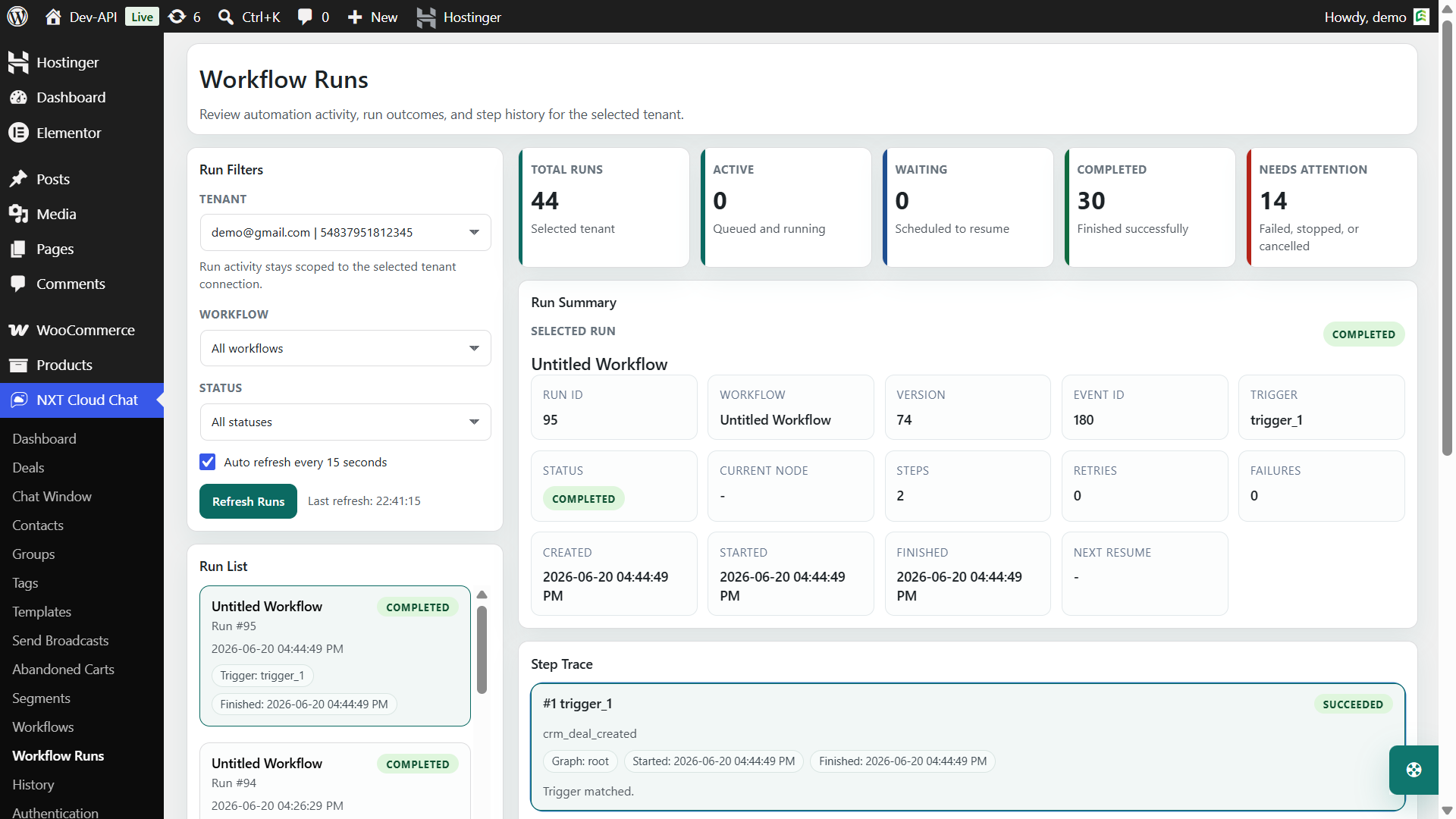The height and width of the screenshot is (819, 1456).
Task: Click the page scrollbar down arrow
Action: (1448, 811)
